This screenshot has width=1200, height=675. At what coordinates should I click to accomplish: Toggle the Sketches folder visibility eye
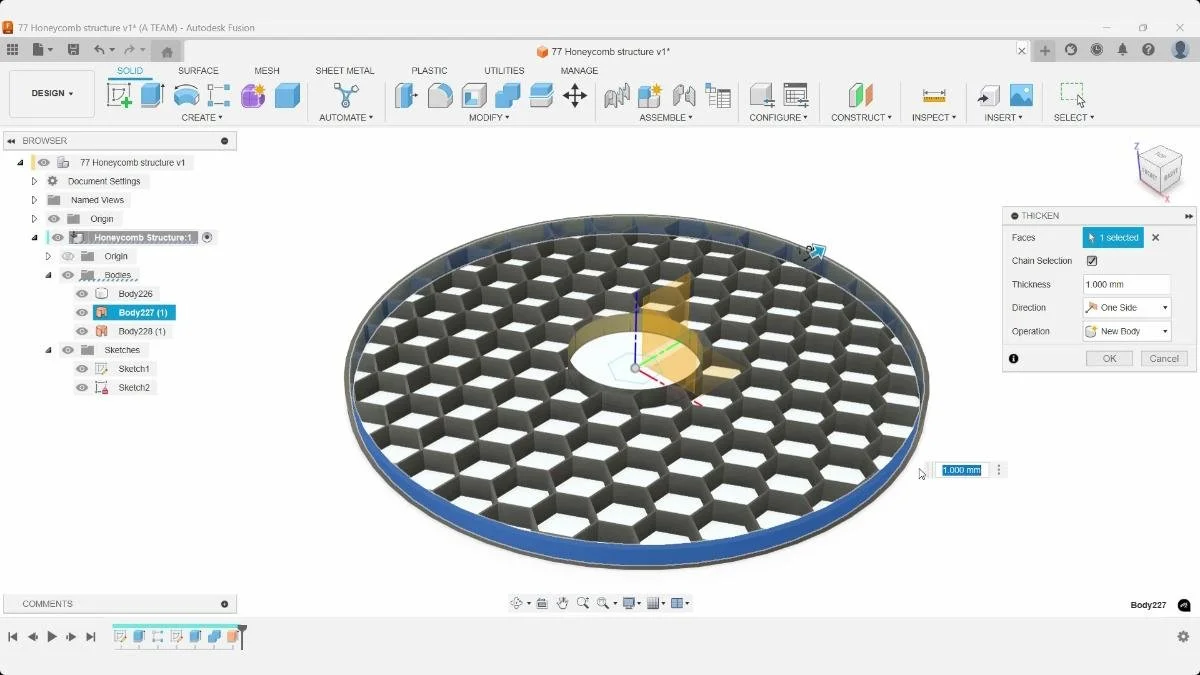coord(68,350)
